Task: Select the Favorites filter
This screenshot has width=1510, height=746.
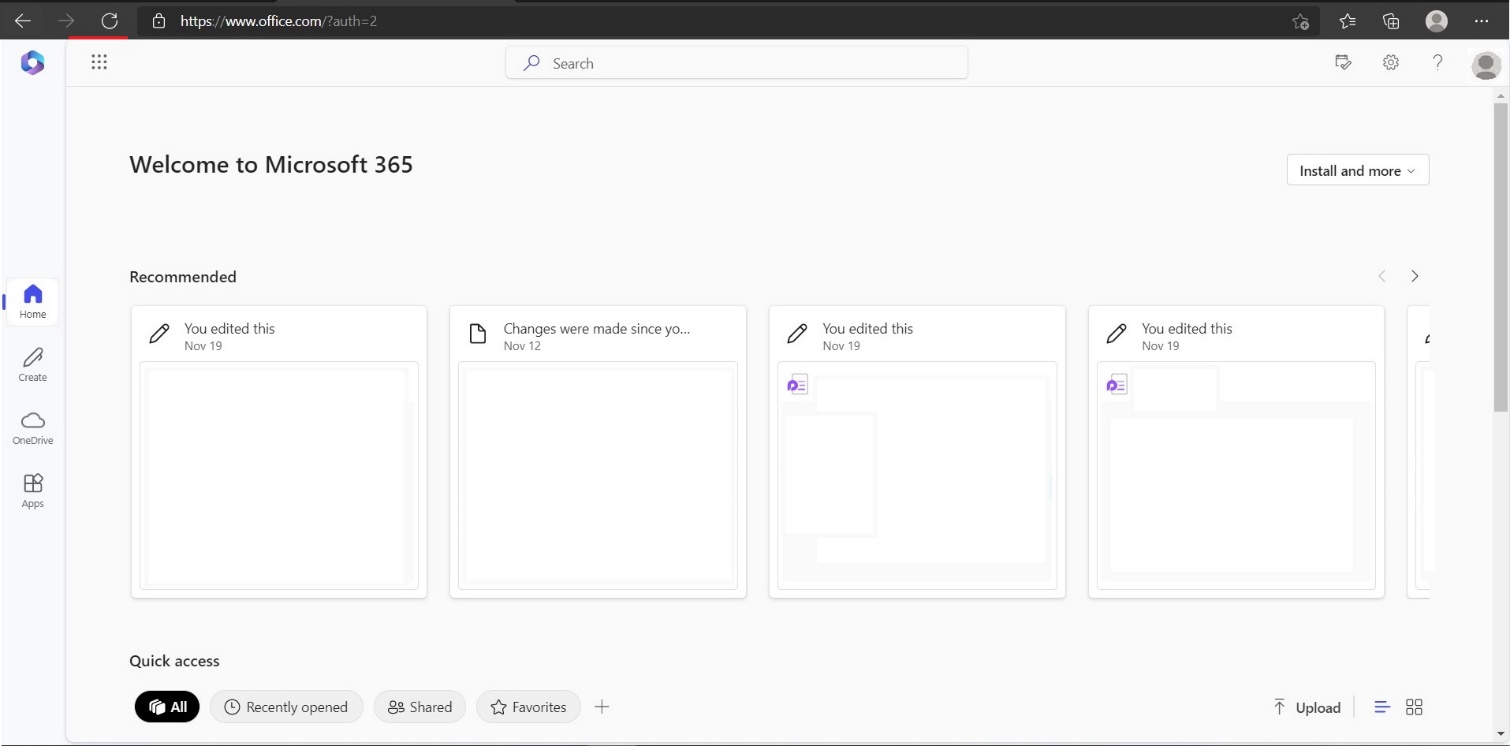Action: pyautogui.click(x=528, y=706)
